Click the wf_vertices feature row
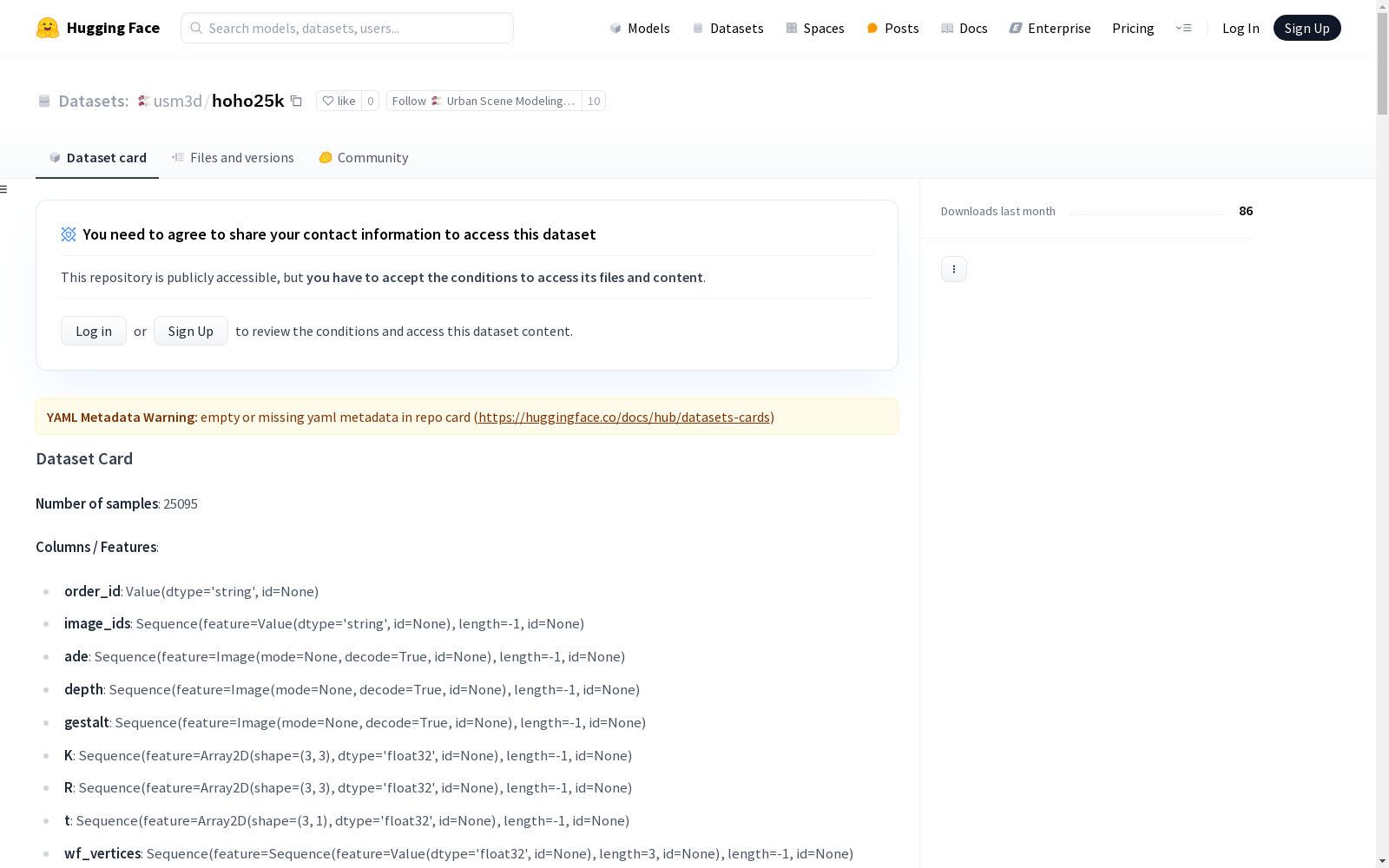 click(x=458, y=853)
